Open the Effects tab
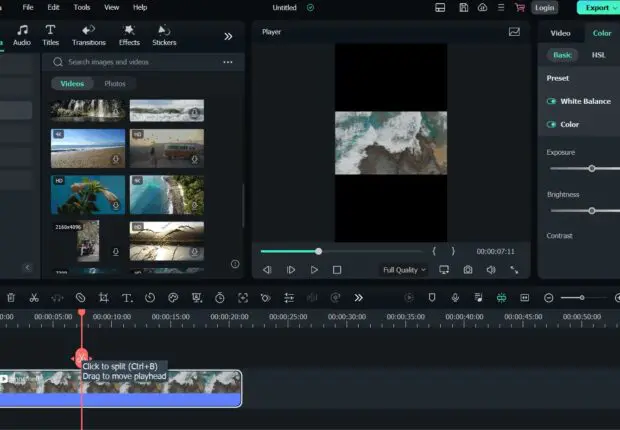 [x=129, y=35]
